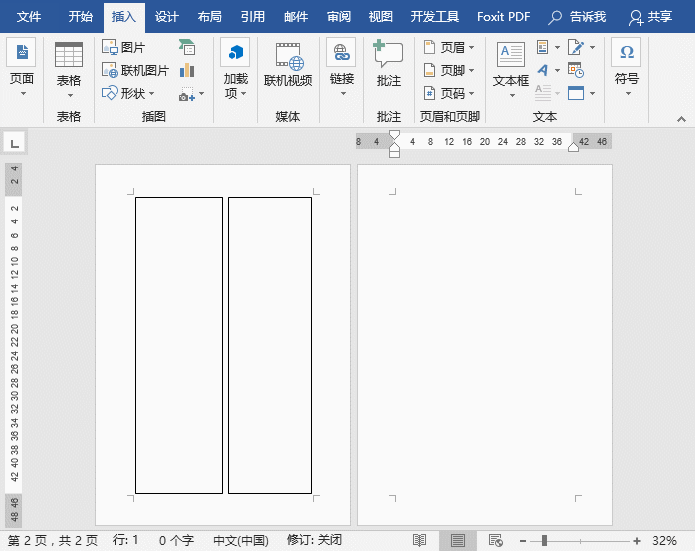Viewport: 695px width, 551px height.
Task: Insert date and time icon in 文本 group
Action: [x=575, y=71]
